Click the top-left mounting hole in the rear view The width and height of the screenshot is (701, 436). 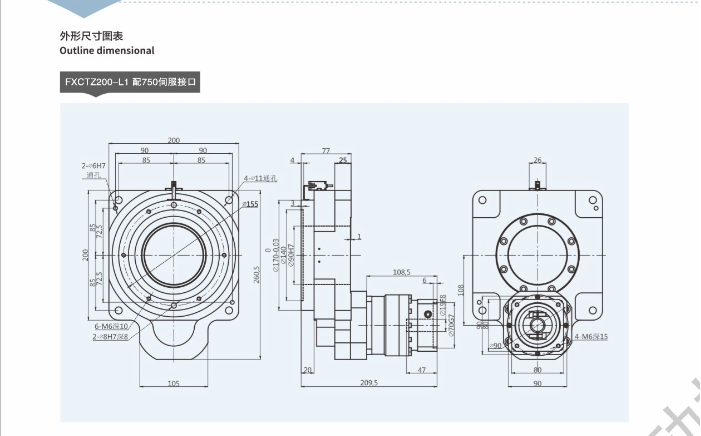tap(483, 199)
